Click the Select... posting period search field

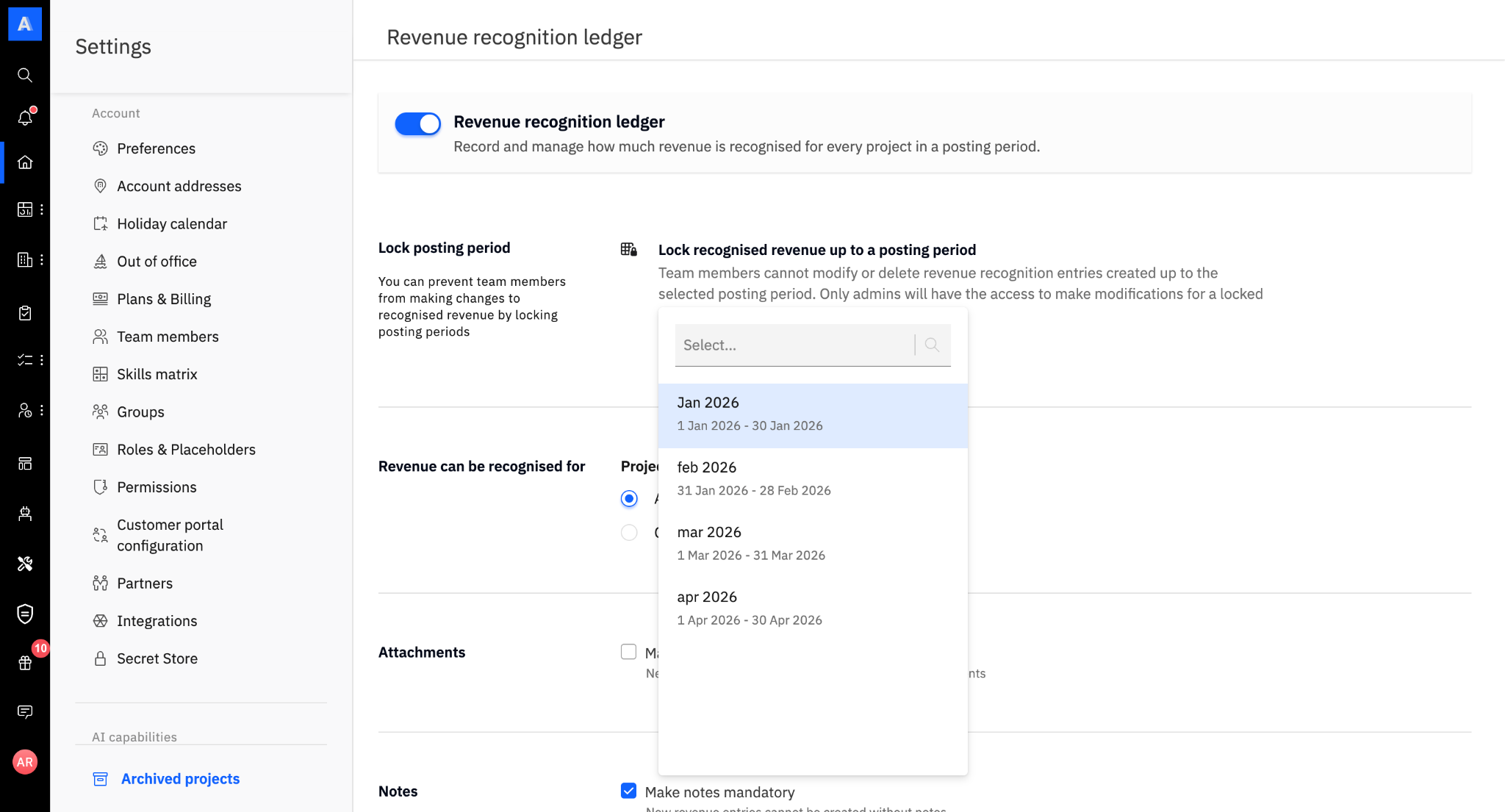pos(794,345)
